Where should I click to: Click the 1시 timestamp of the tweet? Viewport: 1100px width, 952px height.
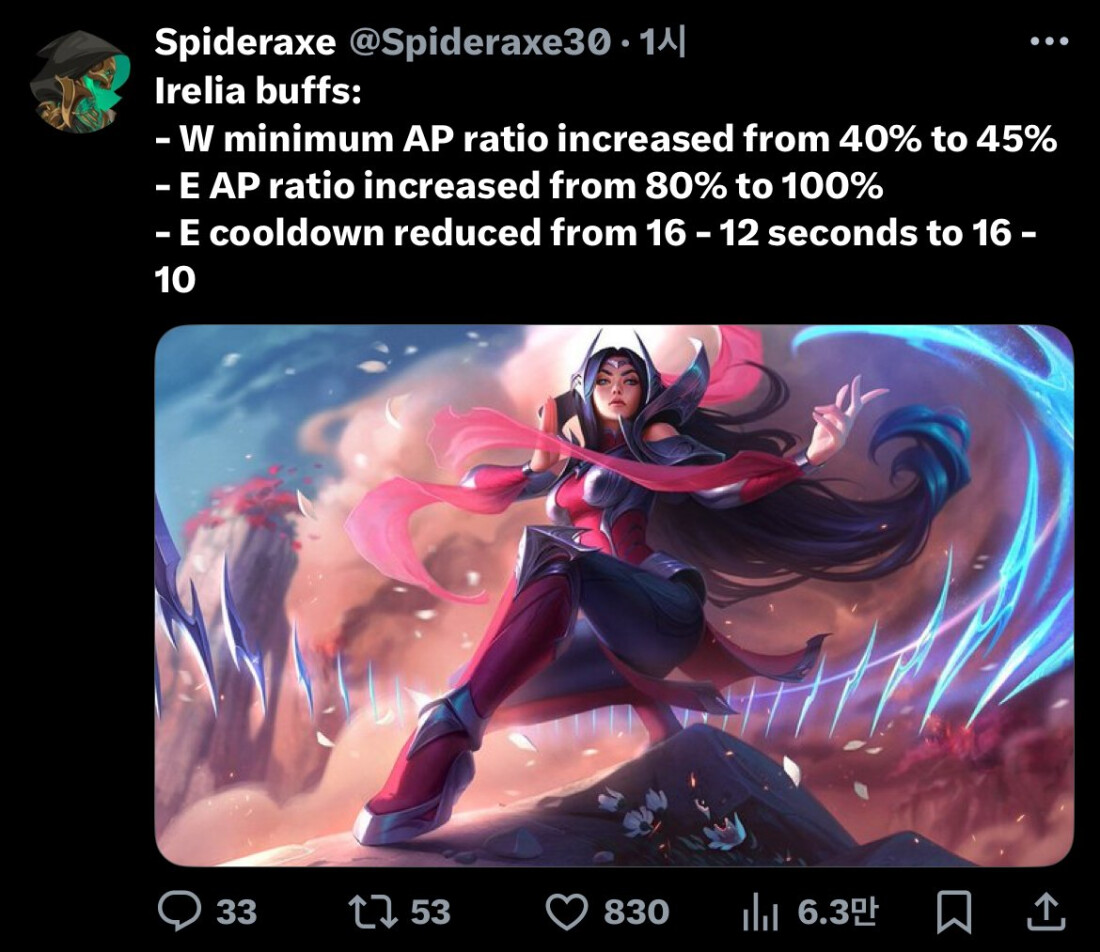tap(662, 42)
